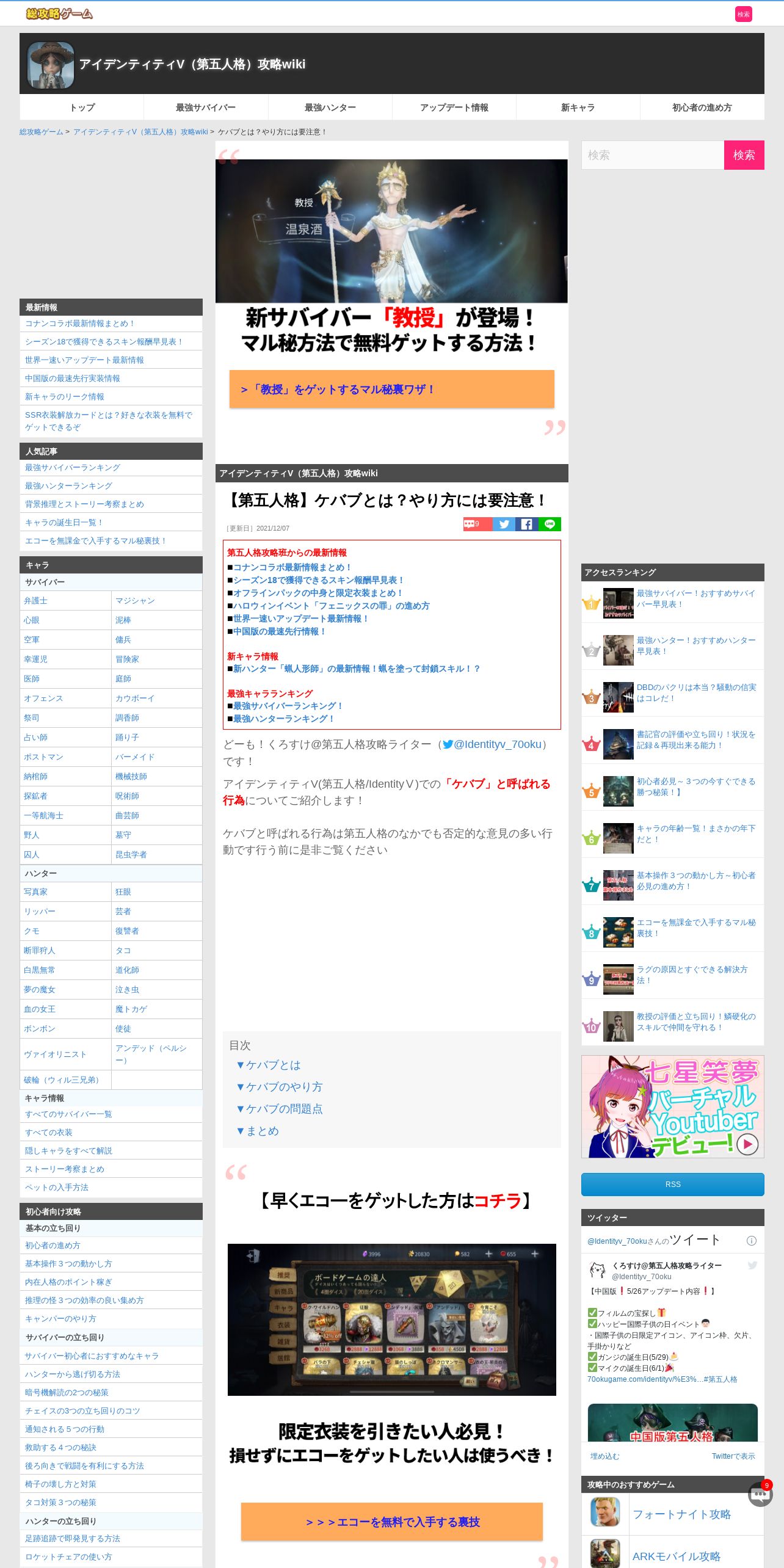Jump to ▼ケバブとは section
Screen dimensions: 784x1568
click(268, 1065)
